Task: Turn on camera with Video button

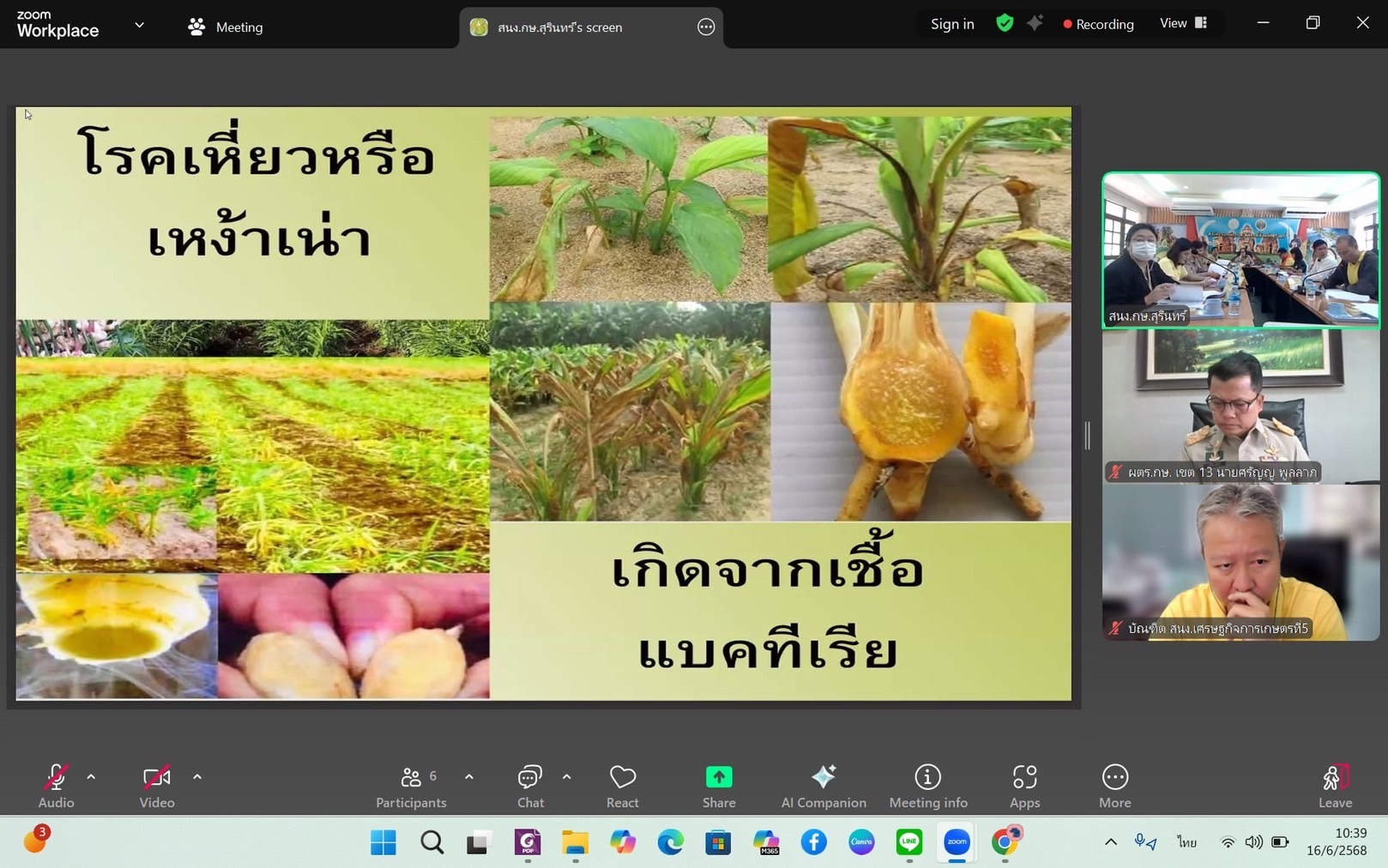Action: [x=157, y=786]
